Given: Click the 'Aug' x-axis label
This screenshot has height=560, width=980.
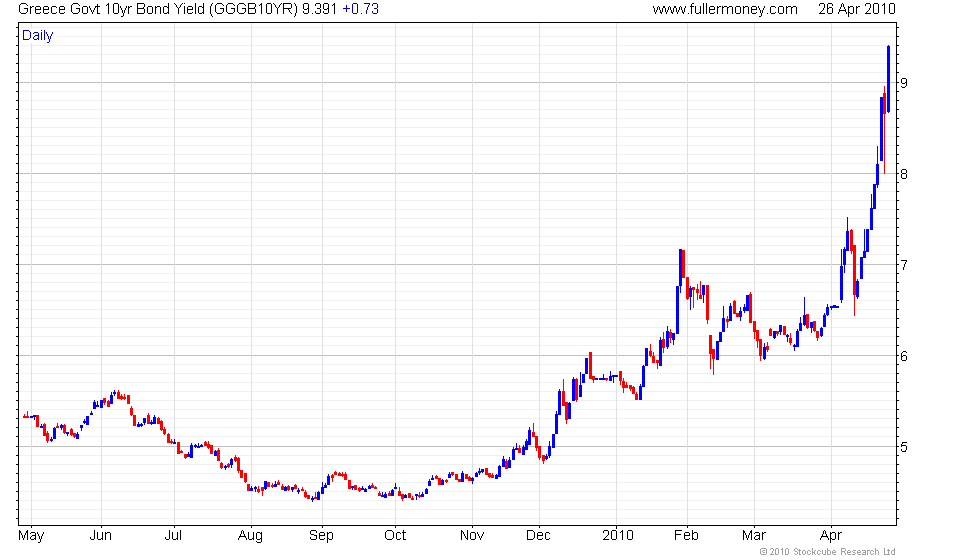Looking at the screenshot, I should (251, 536).
